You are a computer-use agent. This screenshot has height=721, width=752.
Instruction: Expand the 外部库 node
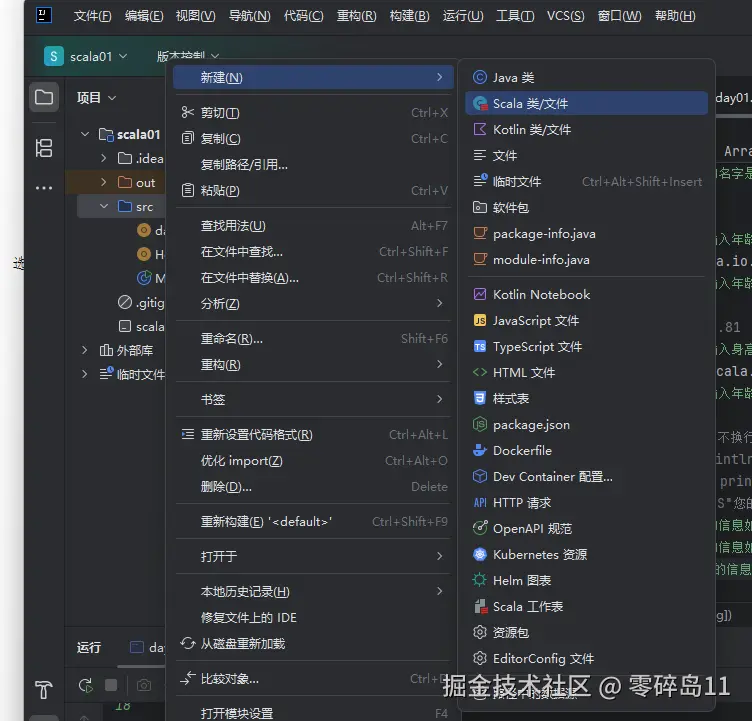pos(85,350)
